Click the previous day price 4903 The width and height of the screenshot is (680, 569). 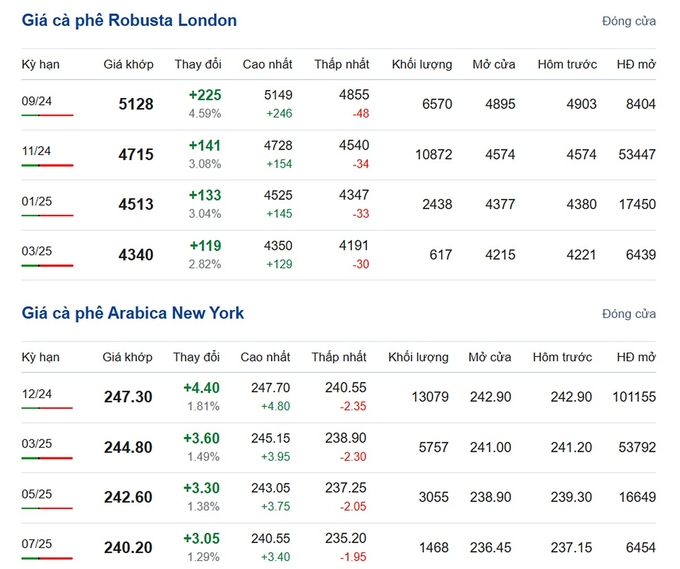pyautogui.click(x=582, y=104)
